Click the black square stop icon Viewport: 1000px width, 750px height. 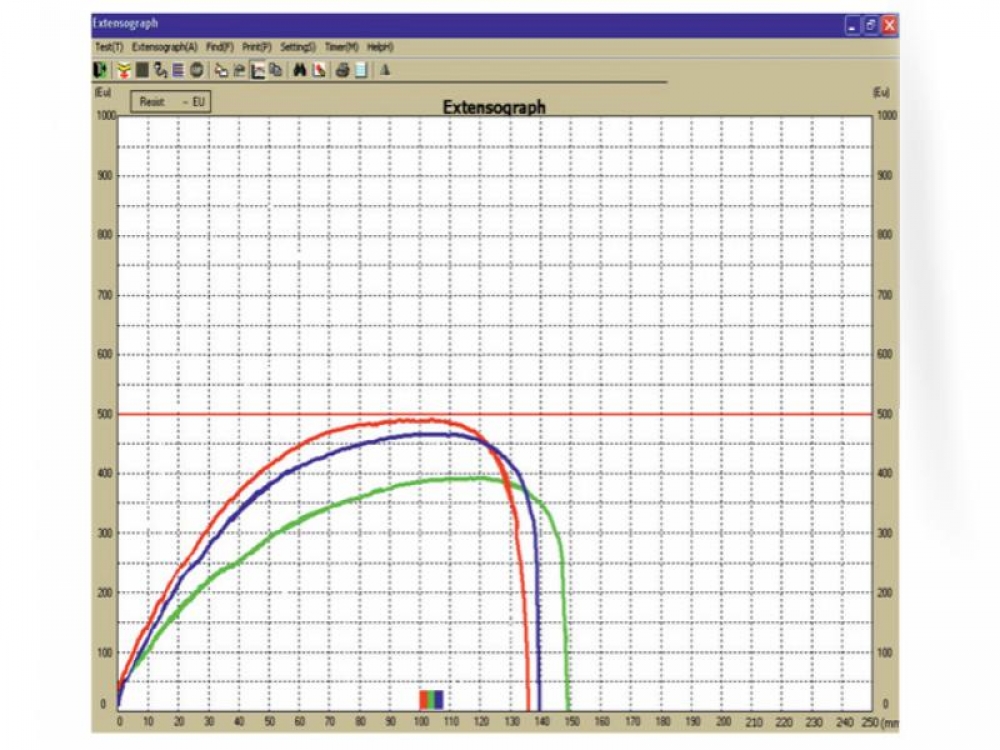(x=143, y=70)
